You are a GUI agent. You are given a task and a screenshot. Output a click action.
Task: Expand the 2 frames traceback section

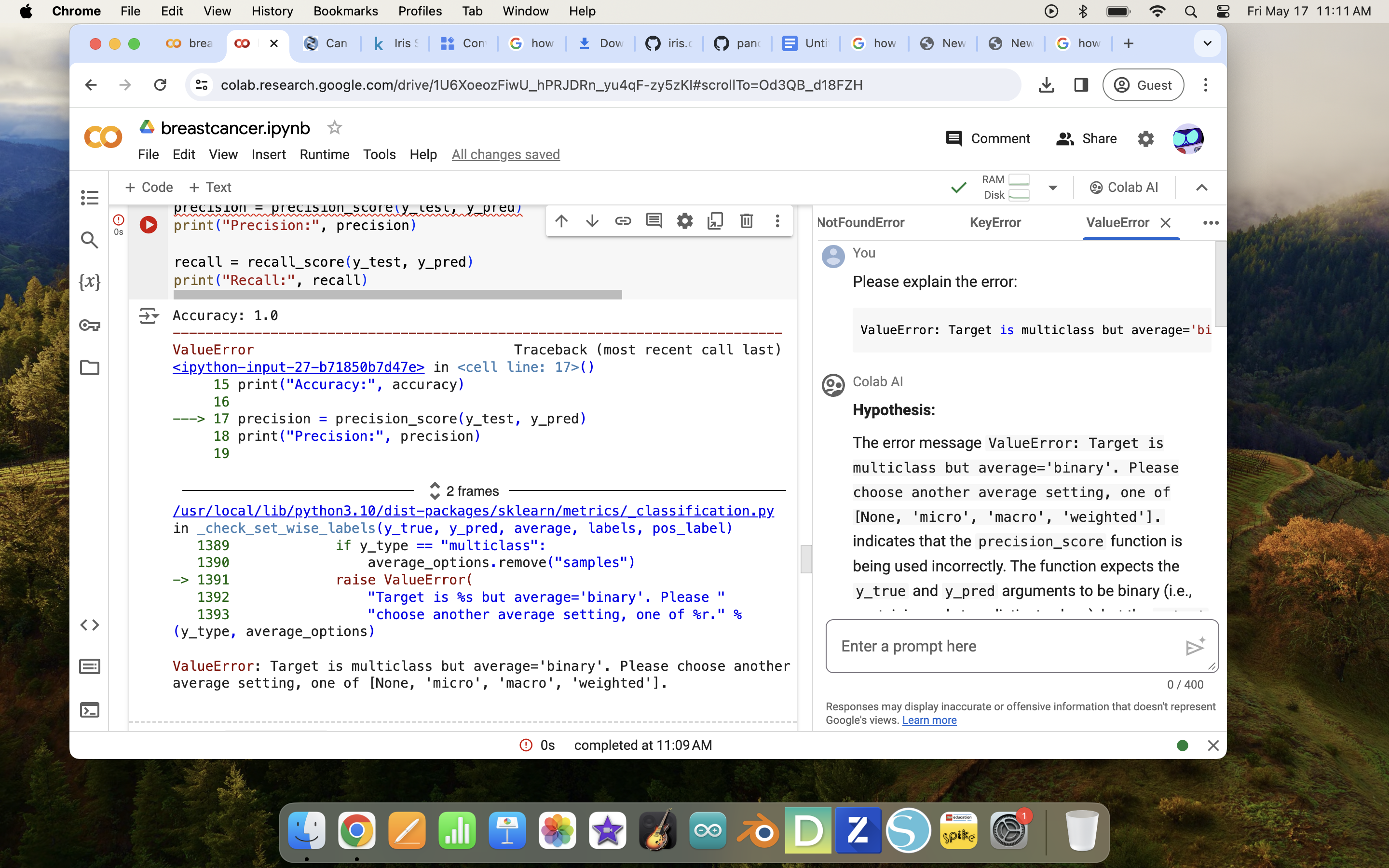click(x=465, y=491)
